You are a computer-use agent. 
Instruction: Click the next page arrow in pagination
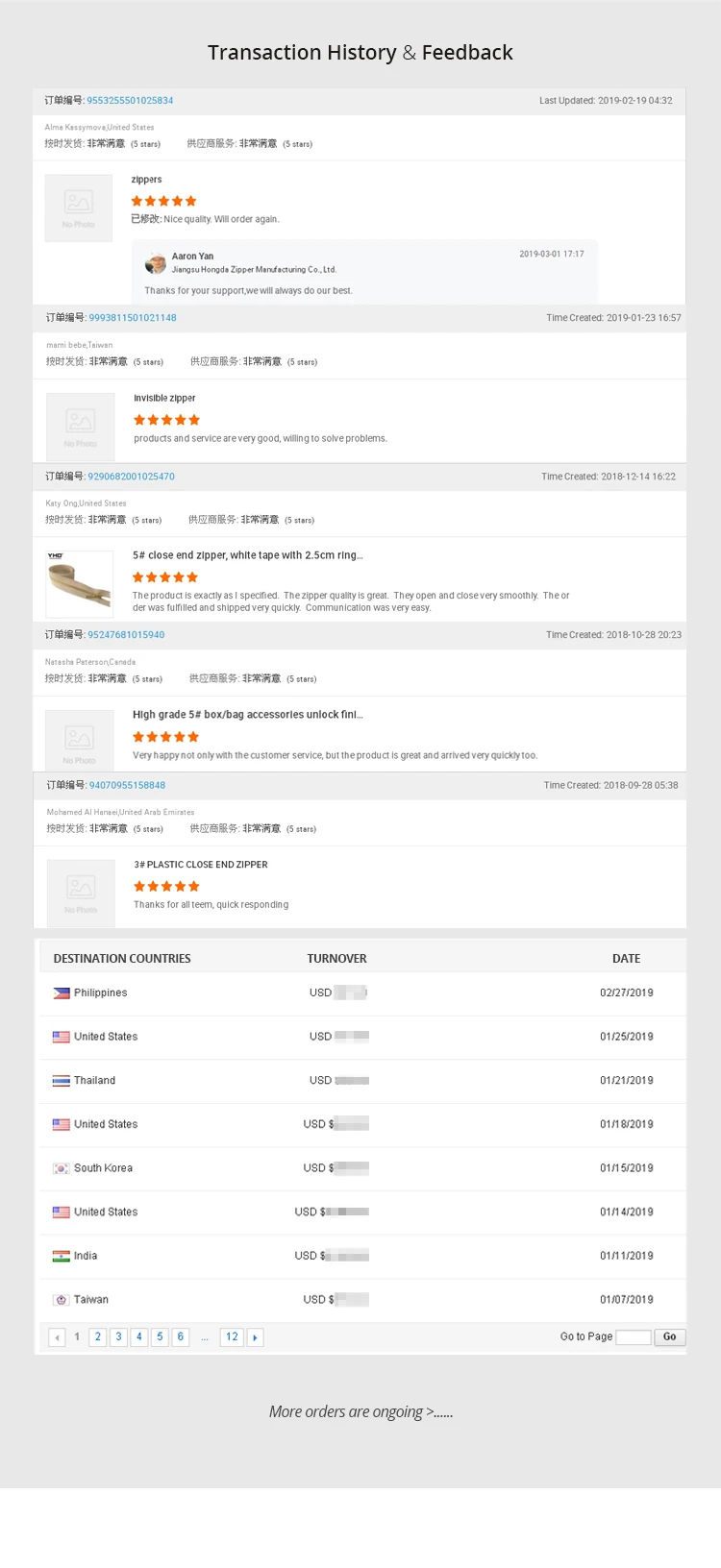point(255,1337)
